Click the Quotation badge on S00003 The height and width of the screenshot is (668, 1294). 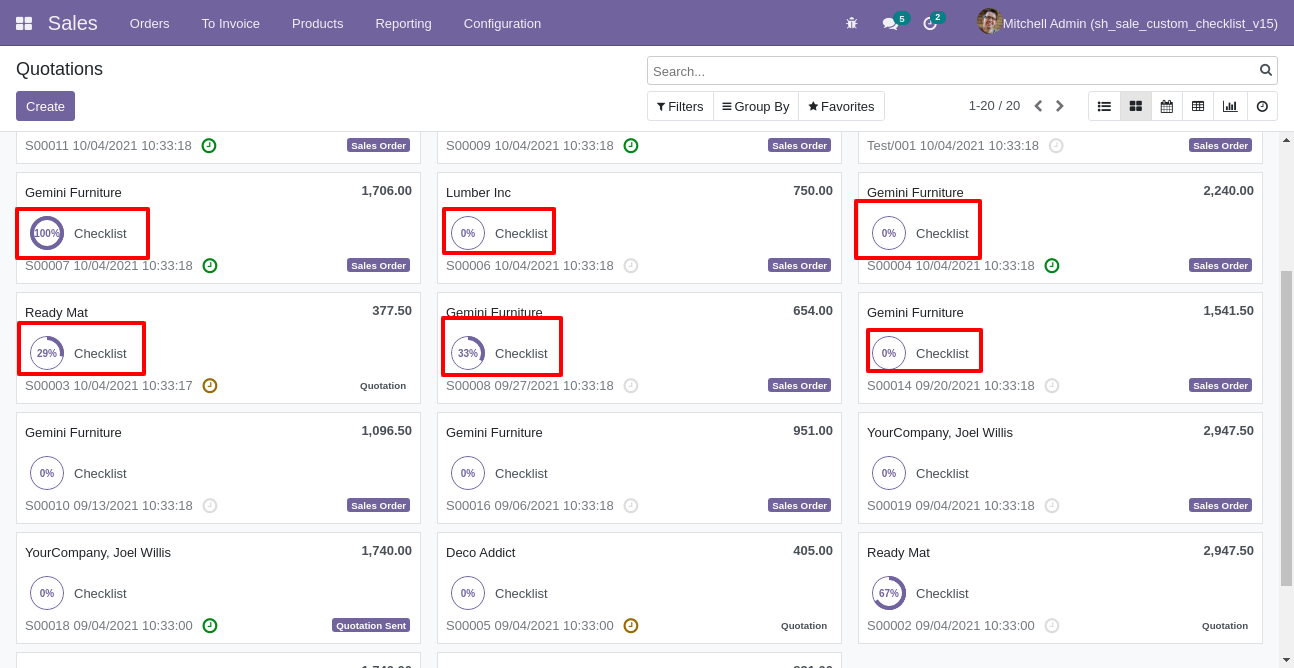(383, 386)
